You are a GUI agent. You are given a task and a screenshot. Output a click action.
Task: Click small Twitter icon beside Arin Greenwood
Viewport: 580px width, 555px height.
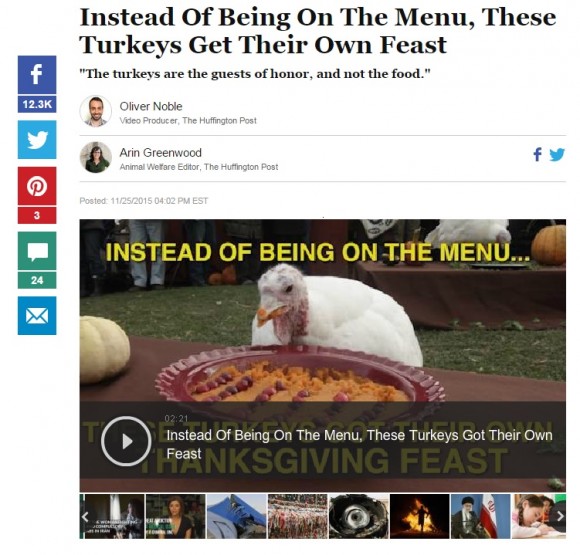tap(557, 155)
